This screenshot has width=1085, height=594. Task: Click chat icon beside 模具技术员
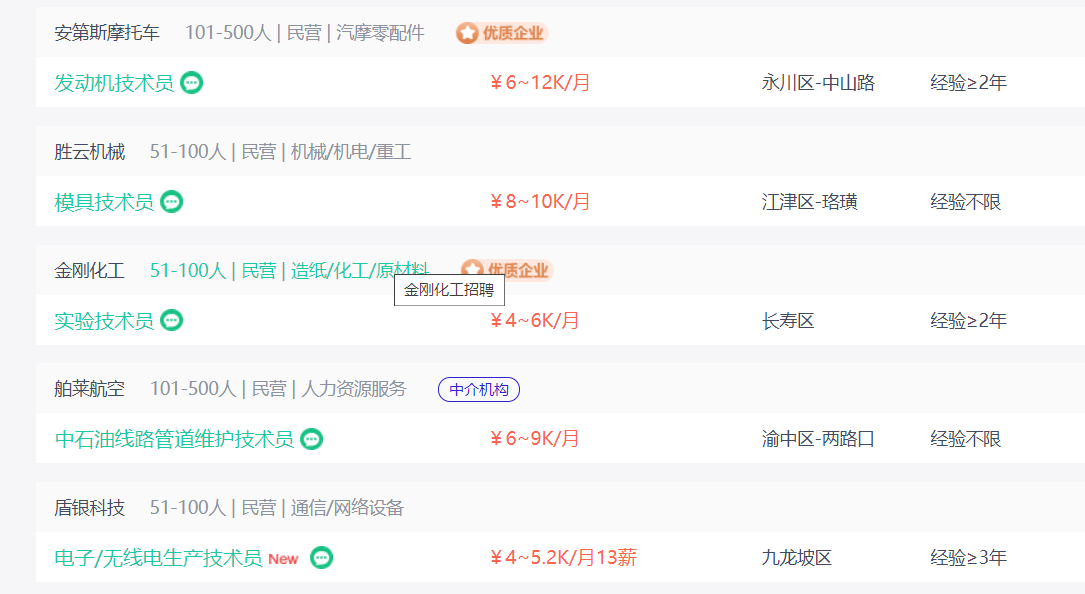pyautogui.click(x=172, y=202)
